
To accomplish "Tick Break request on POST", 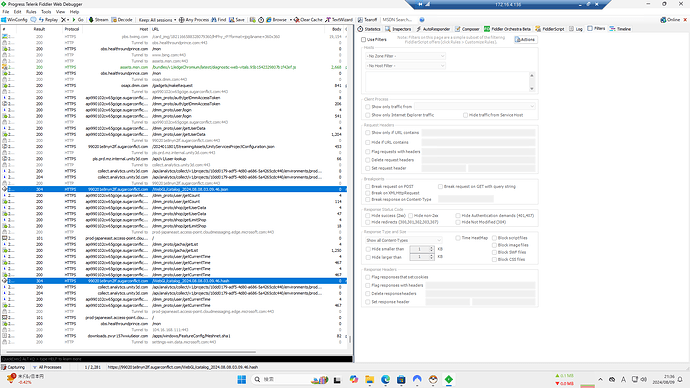I will [367, 187].
